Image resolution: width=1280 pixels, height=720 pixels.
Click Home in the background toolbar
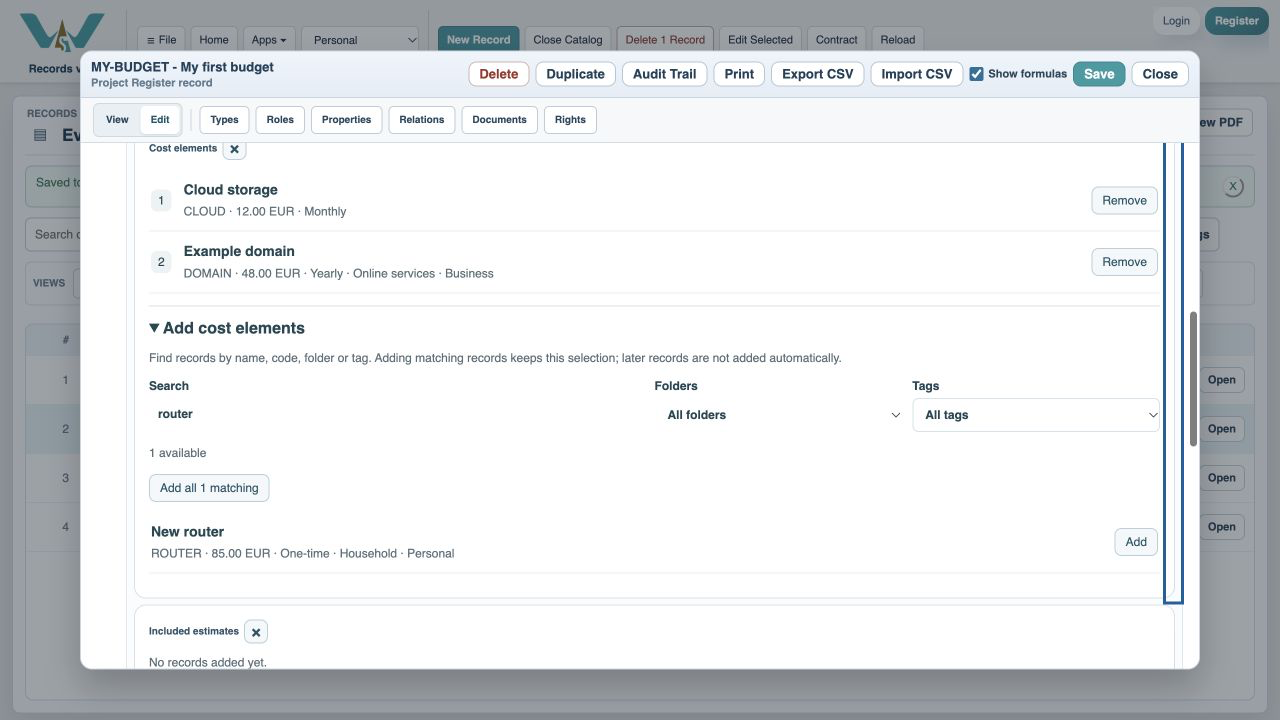click(214, 40)
